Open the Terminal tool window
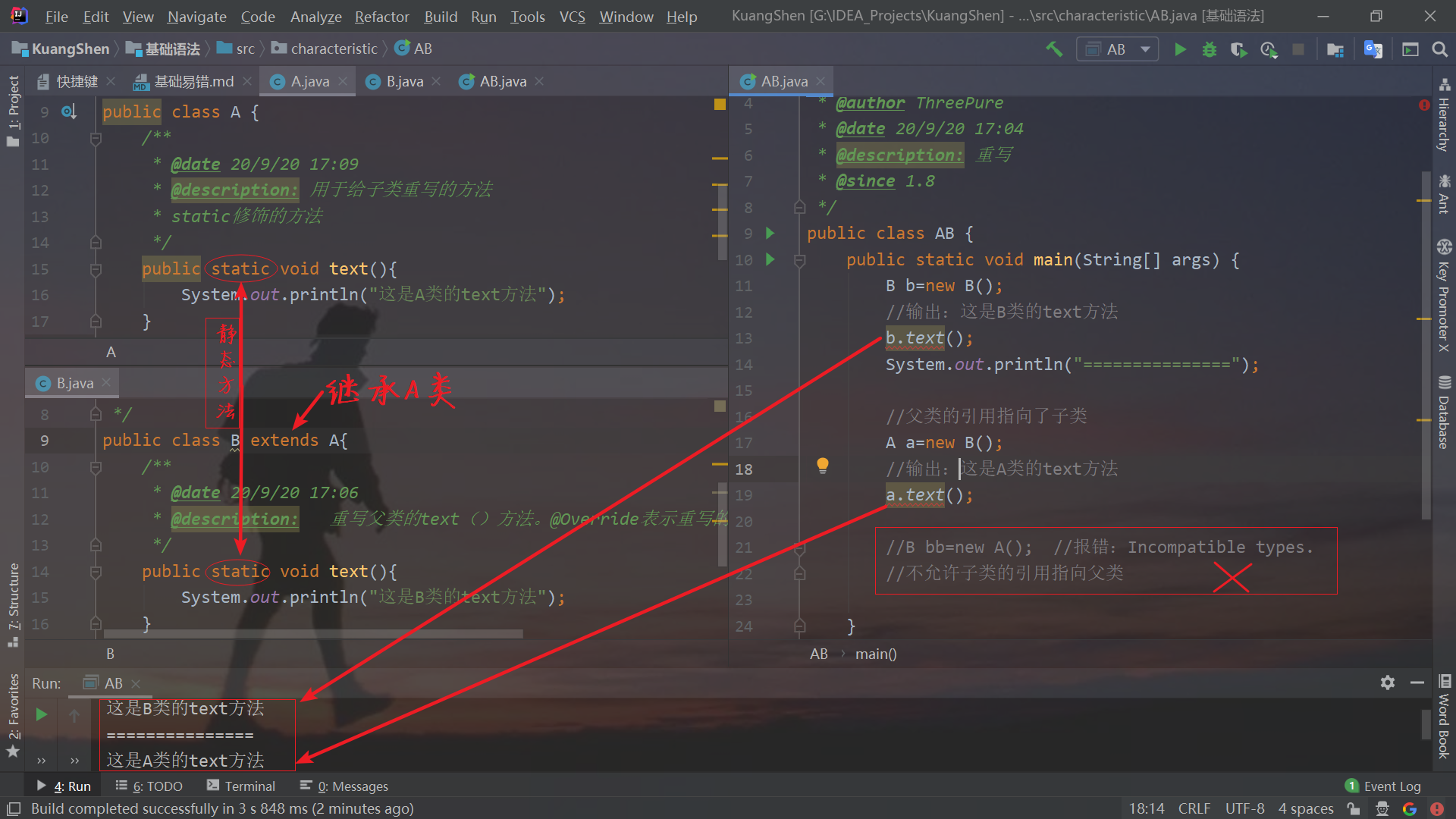 coord(241,786)
